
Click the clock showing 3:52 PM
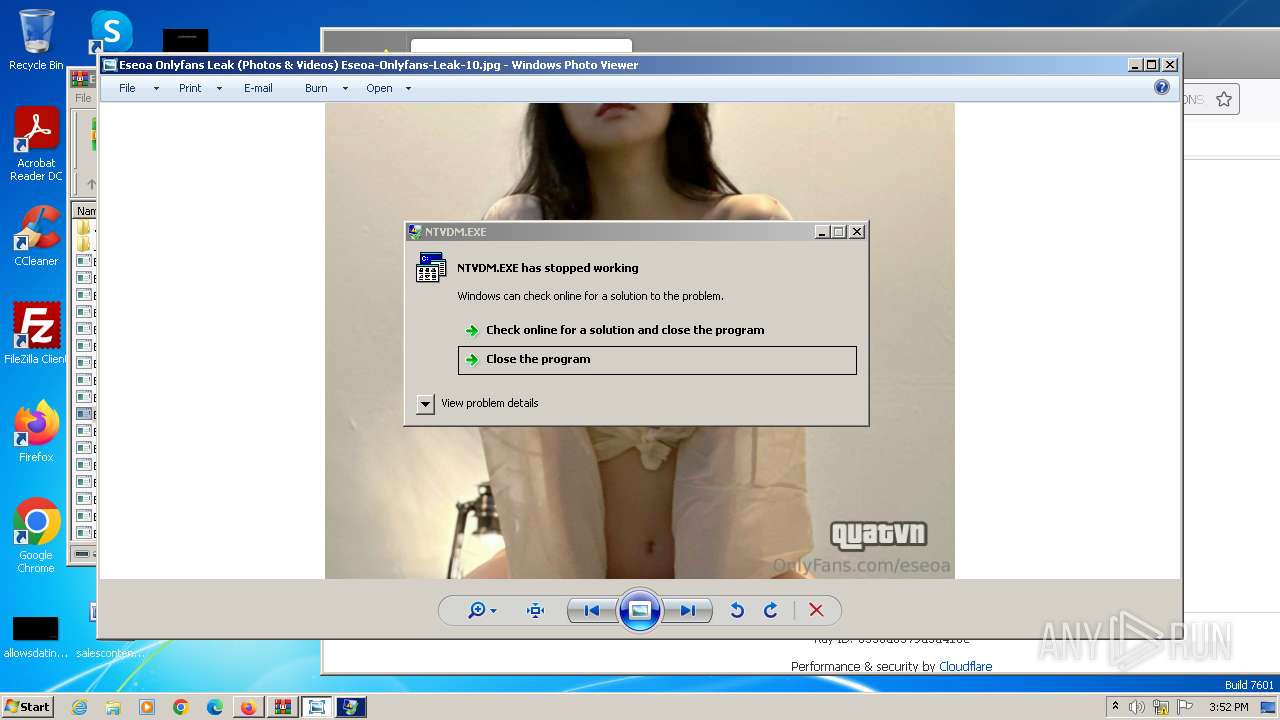[x=1228, y=707]
